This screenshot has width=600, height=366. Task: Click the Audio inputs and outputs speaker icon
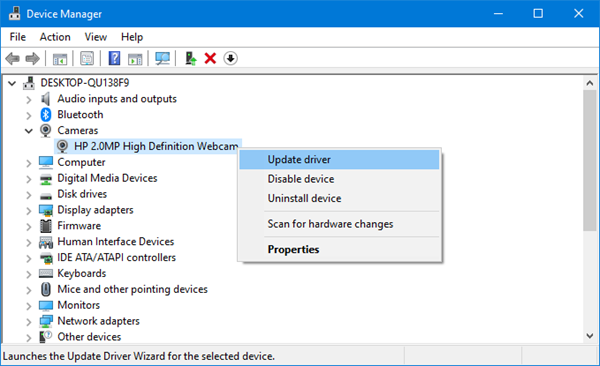click(x=46, y=99)
